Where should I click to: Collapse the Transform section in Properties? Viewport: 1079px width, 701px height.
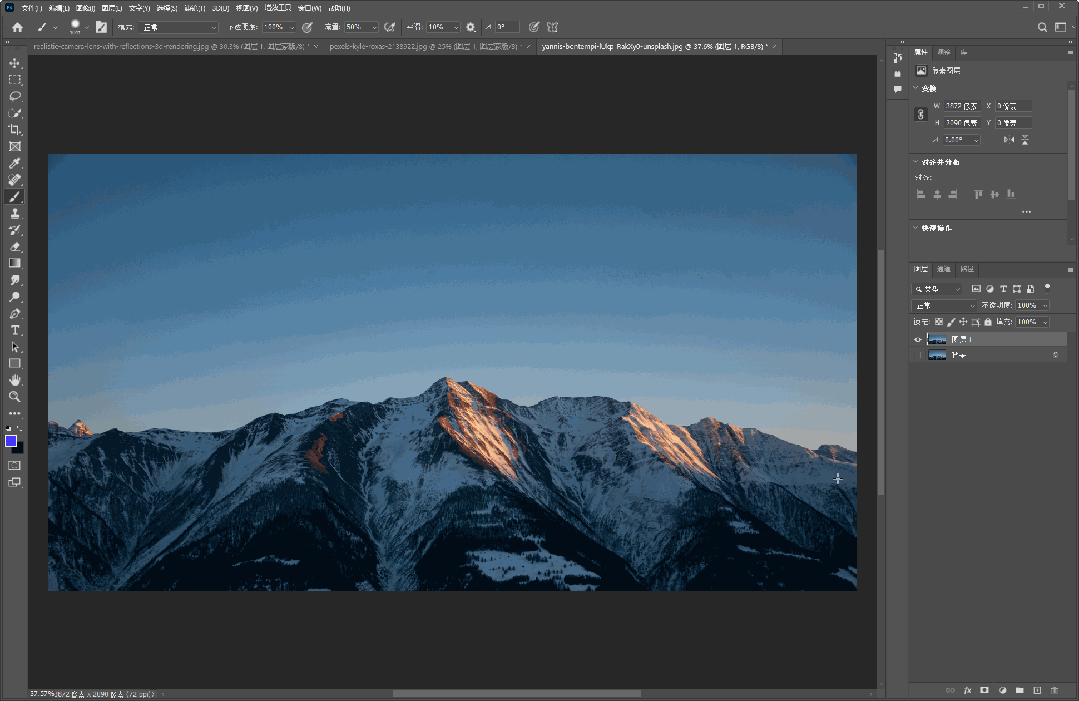click(x=915, y=88)
